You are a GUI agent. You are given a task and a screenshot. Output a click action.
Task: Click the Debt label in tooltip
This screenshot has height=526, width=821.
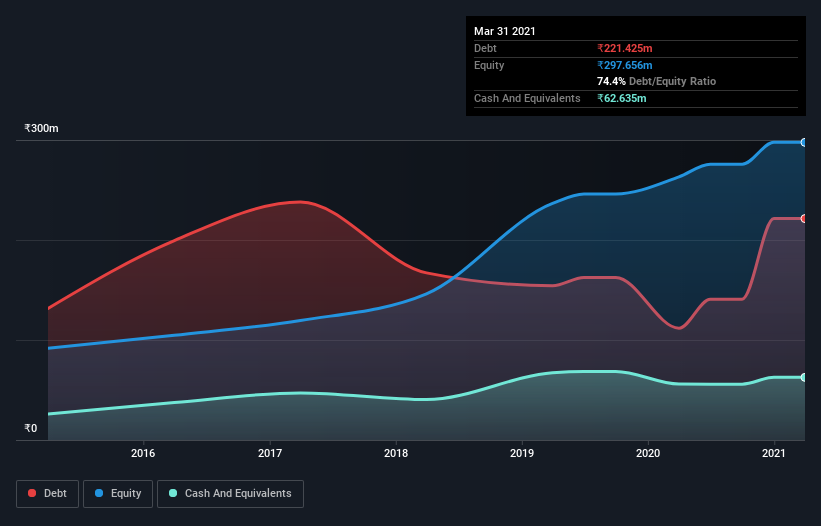pos(485,48)
